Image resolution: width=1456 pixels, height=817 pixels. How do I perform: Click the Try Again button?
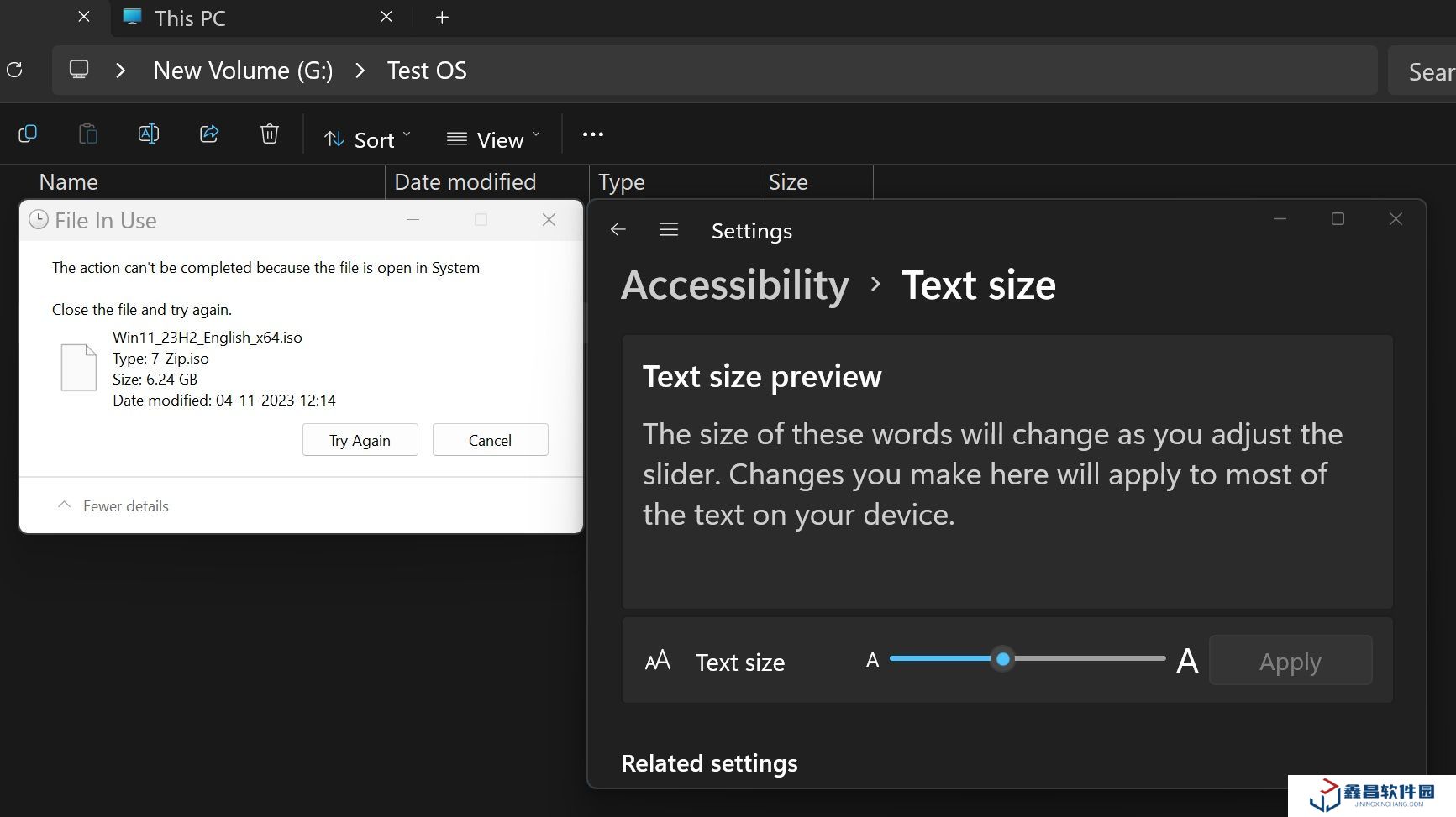[360, 441]
